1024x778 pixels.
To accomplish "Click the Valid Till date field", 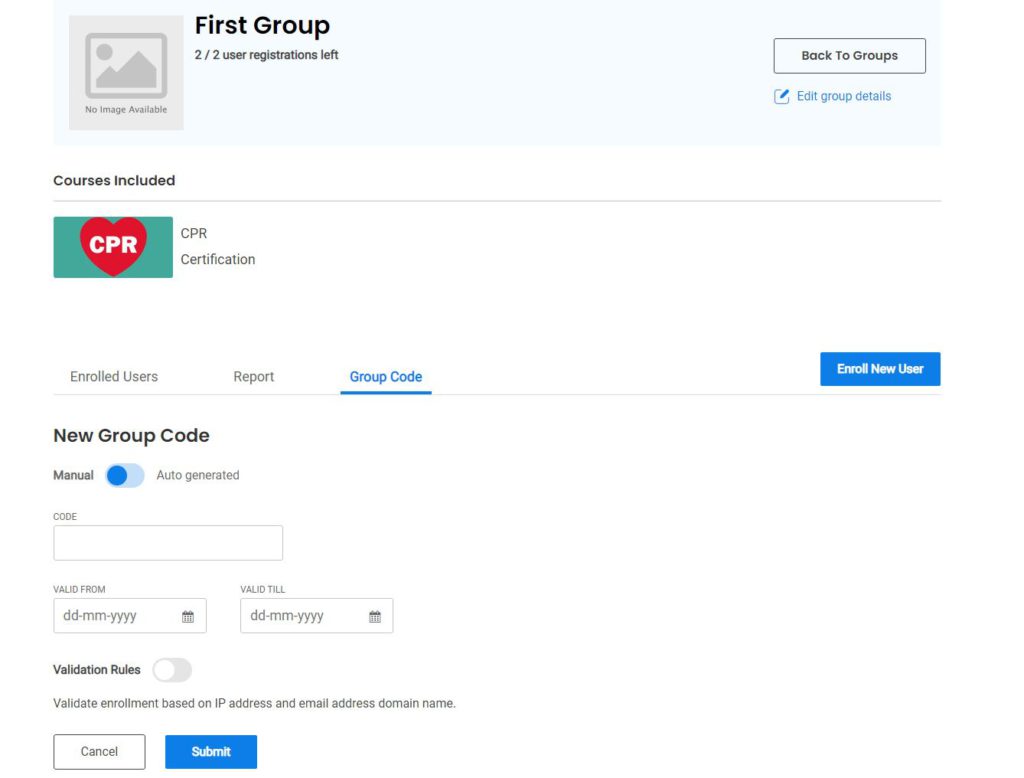I will (317, 616).
